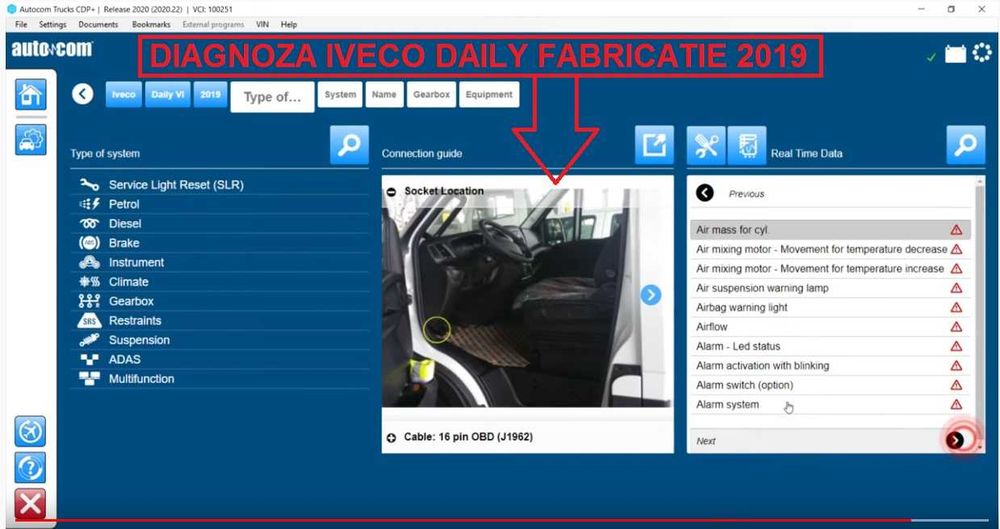Click the Real Time Data list scrollbar
1000x529 pixels.
(x=980, y=314)
